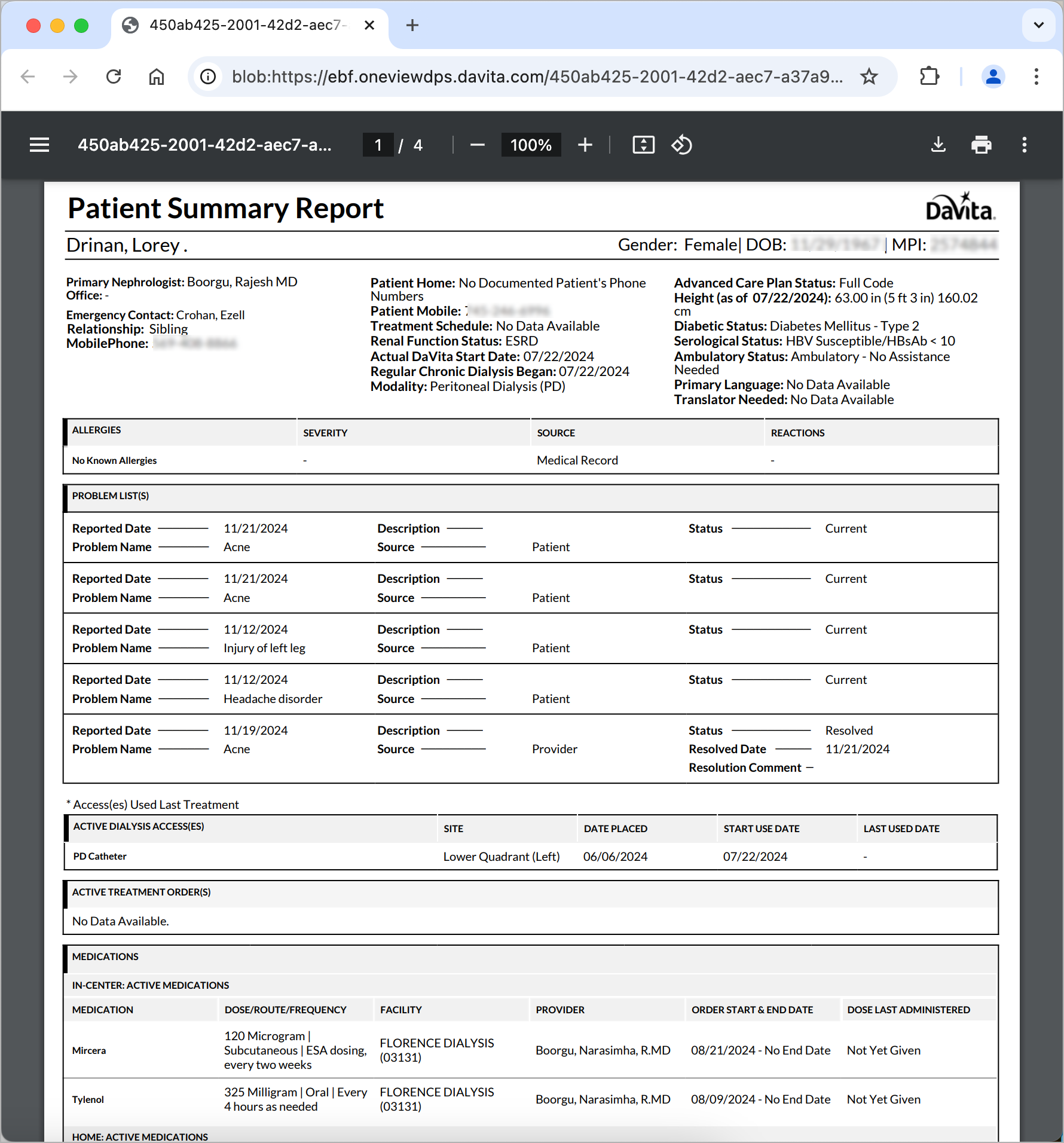
Task: Edit the PDF page number field
Action: 378,145
